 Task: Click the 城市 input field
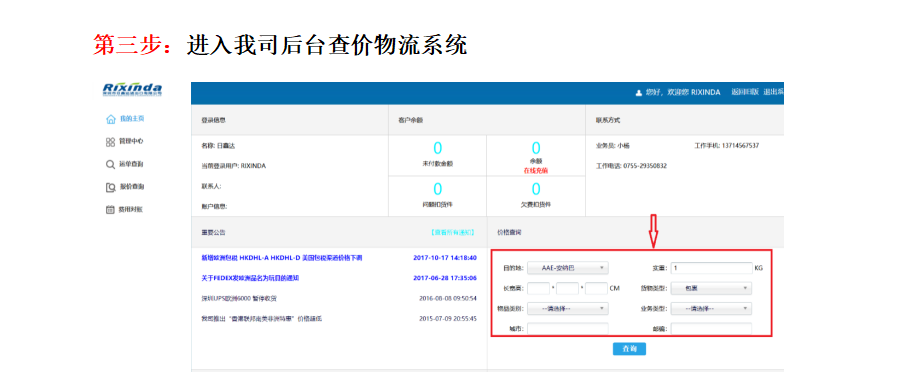[567, 329]
